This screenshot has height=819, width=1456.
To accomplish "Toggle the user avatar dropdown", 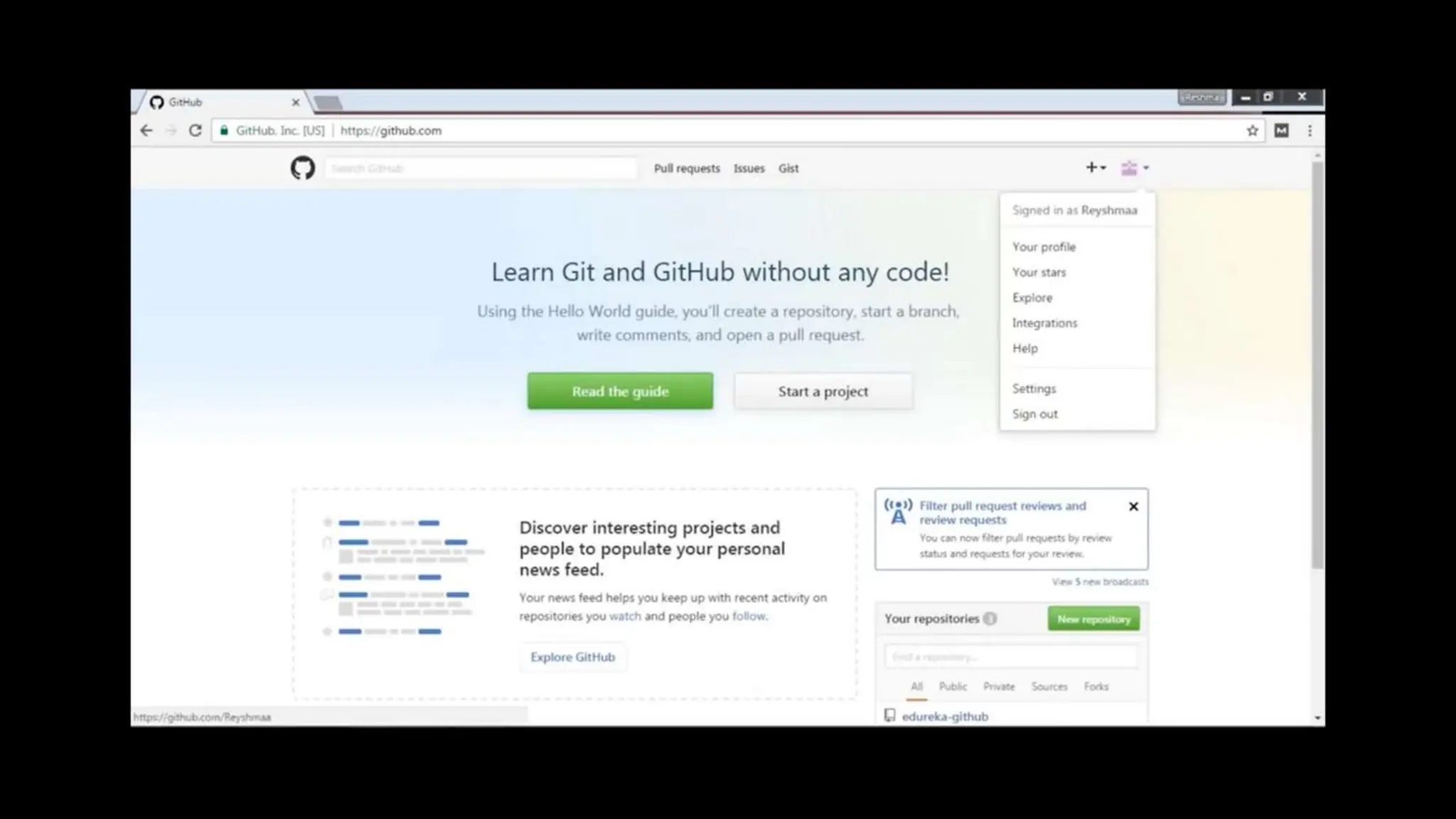I will [1135, 168].
